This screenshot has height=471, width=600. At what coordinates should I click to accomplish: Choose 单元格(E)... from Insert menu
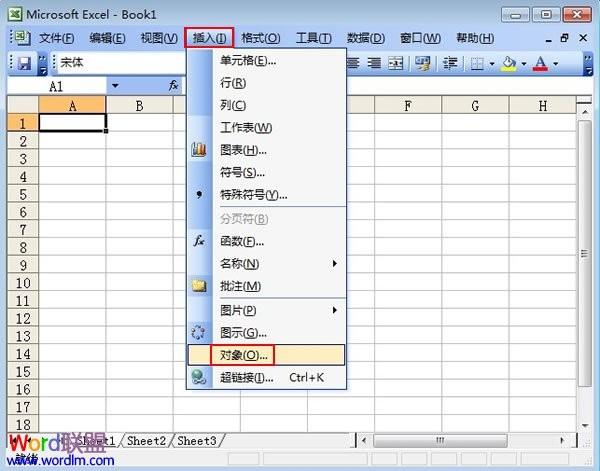point(267,60)
